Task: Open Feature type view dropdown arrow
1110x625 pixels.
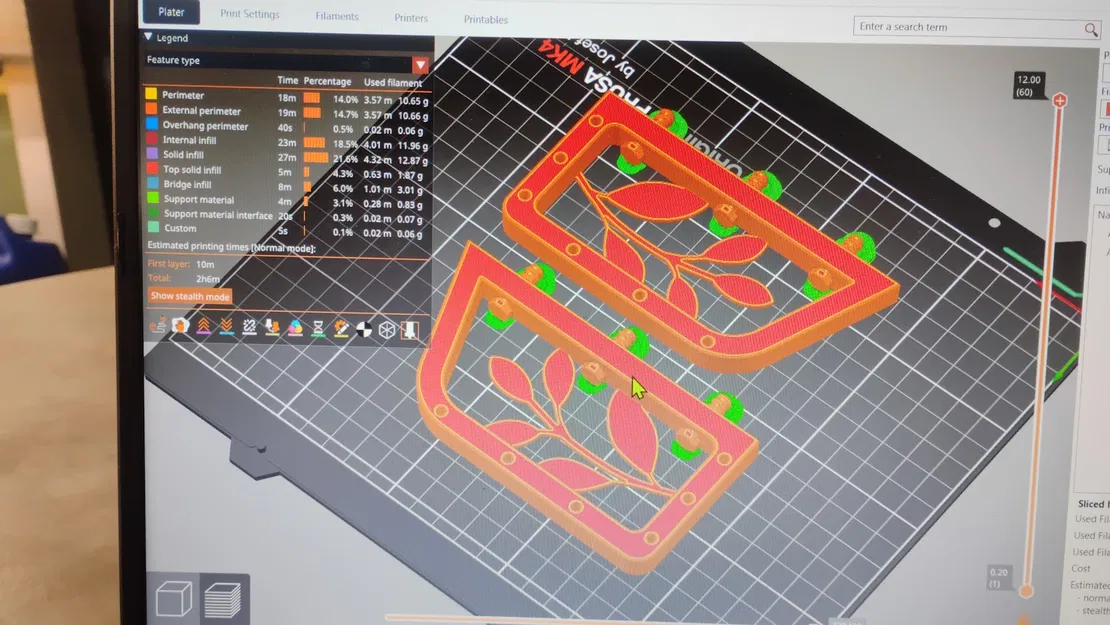Action: [x=420, y=65]
